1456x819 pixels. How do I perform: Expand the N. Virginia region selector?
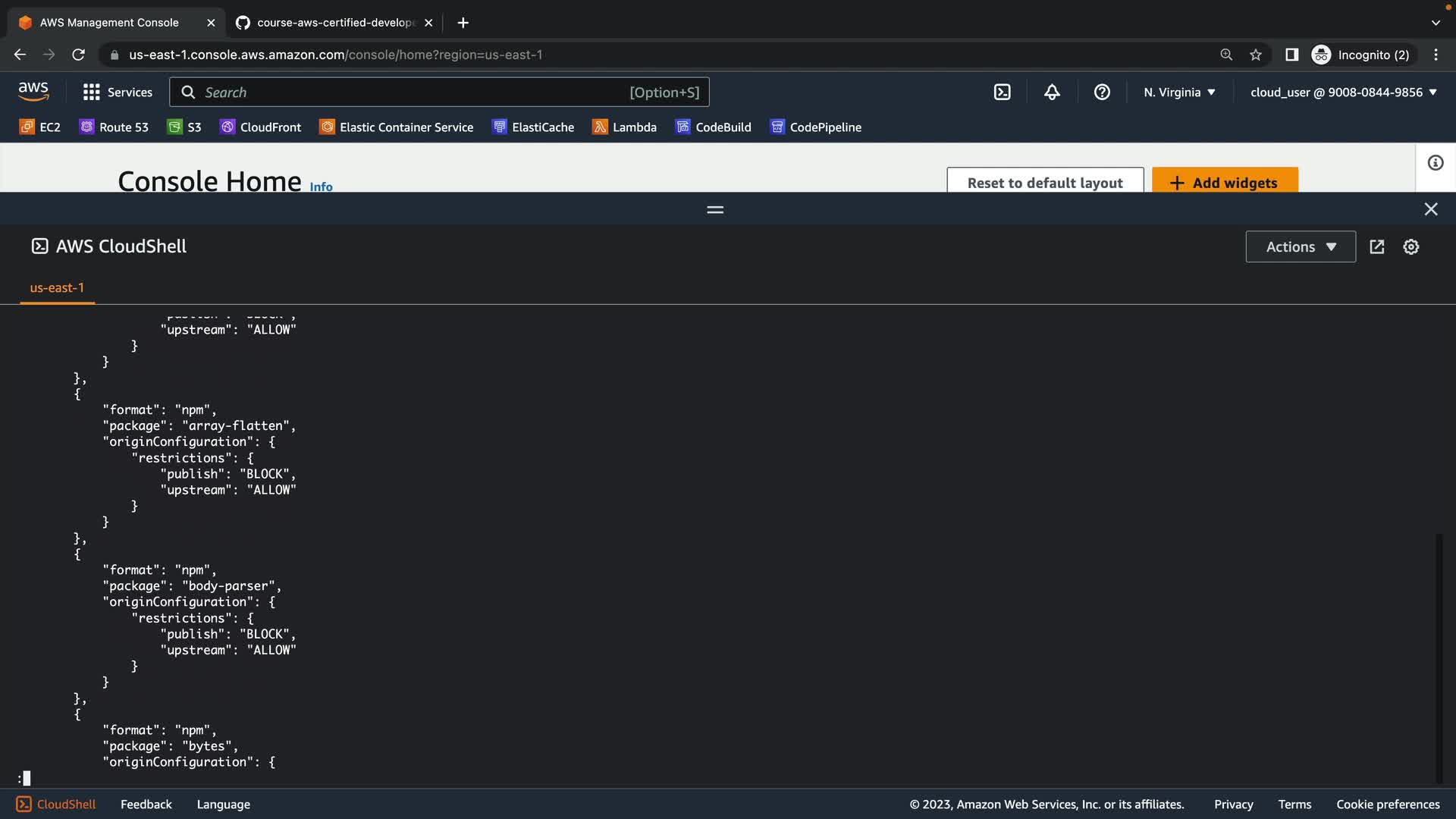(x=1179, y=93)
